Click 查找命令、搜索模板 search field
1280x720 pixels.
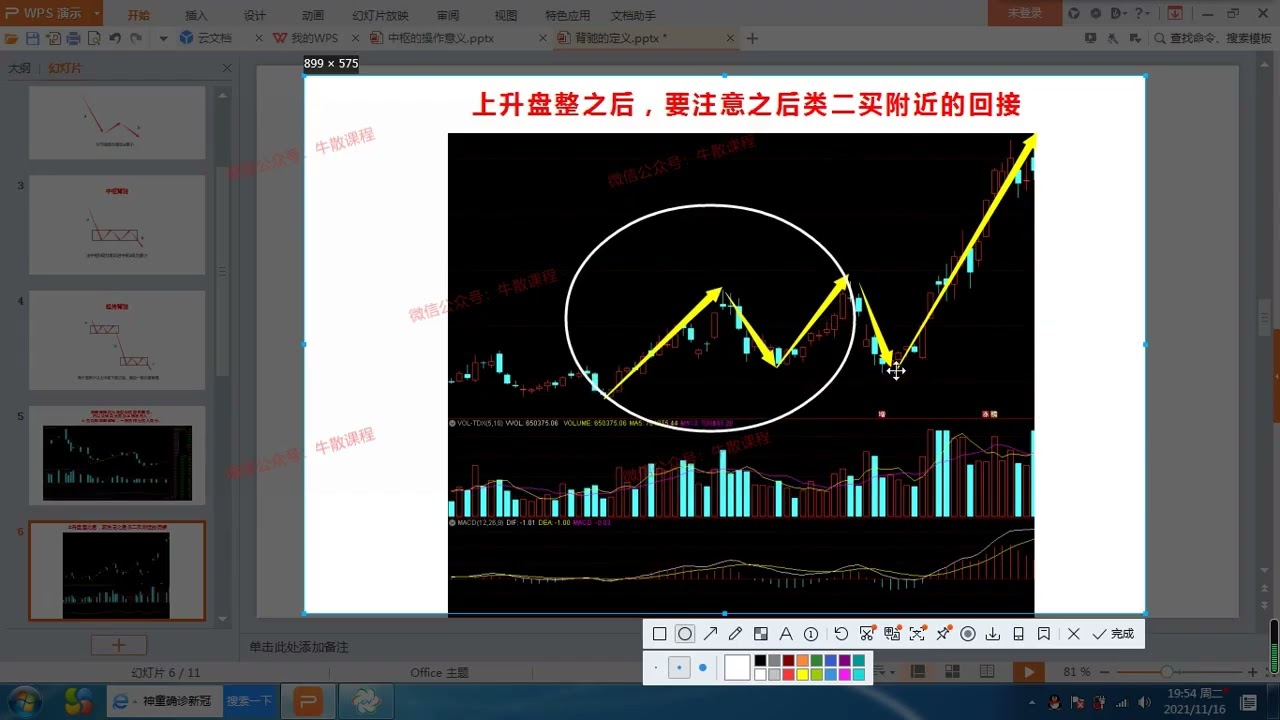coord(1212,38)
